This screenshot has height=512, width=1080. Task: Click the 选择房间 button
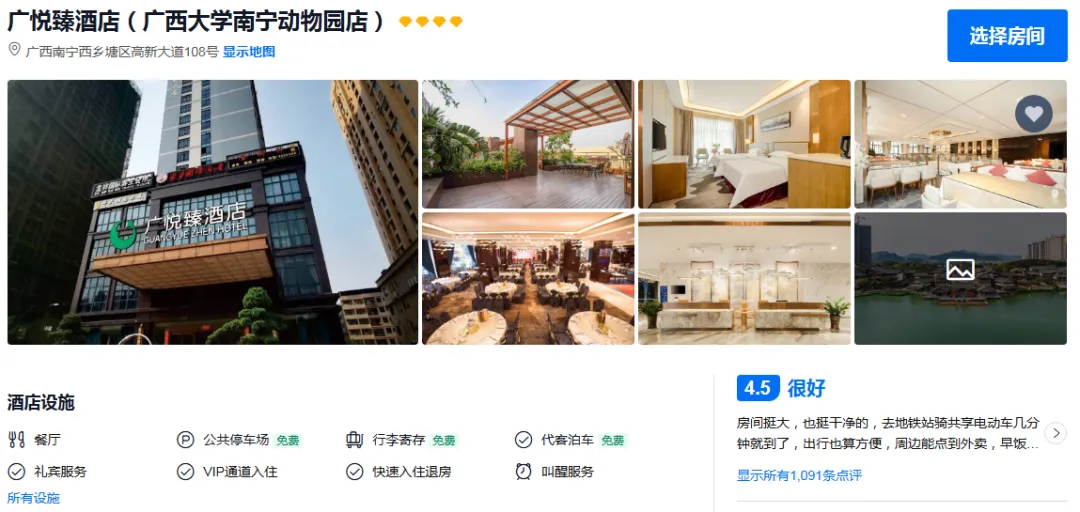pyautogui.click(x=1007, y=36)
